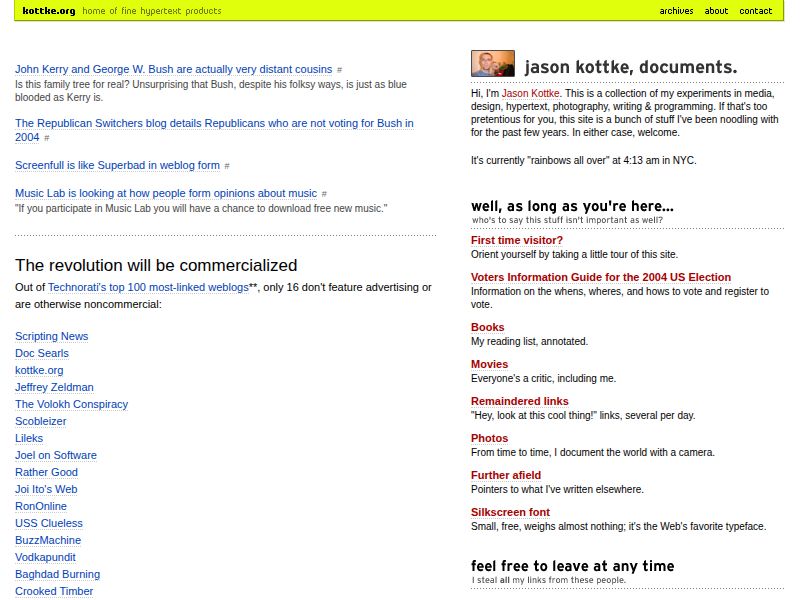Image resolution: width=800 pixels, height=600 pixels.
Task: Click The revolution will be commercialized heading
Action: (156, 265)
